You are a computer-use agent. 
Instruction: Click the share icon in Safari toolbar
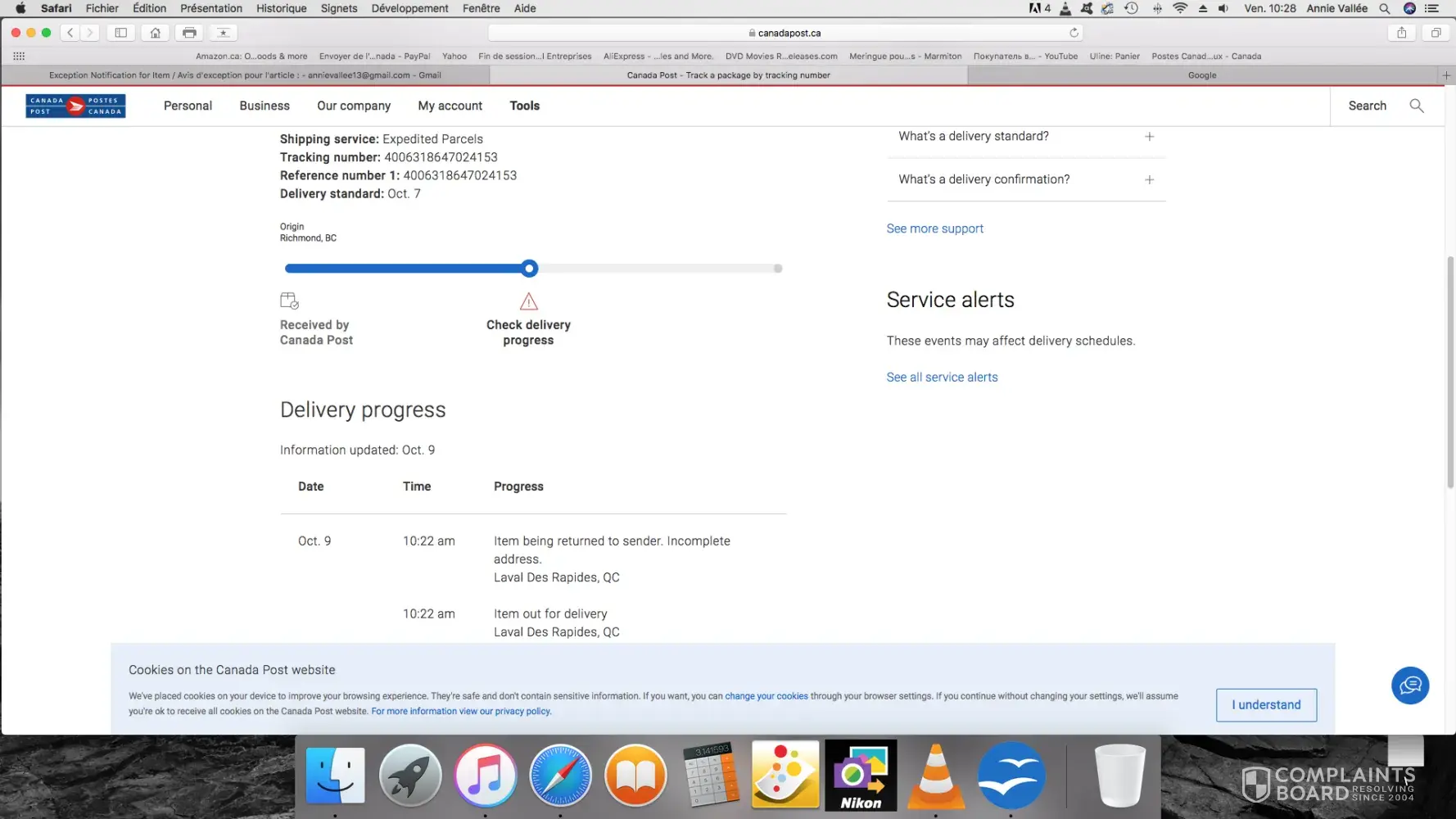[1401, 33]
